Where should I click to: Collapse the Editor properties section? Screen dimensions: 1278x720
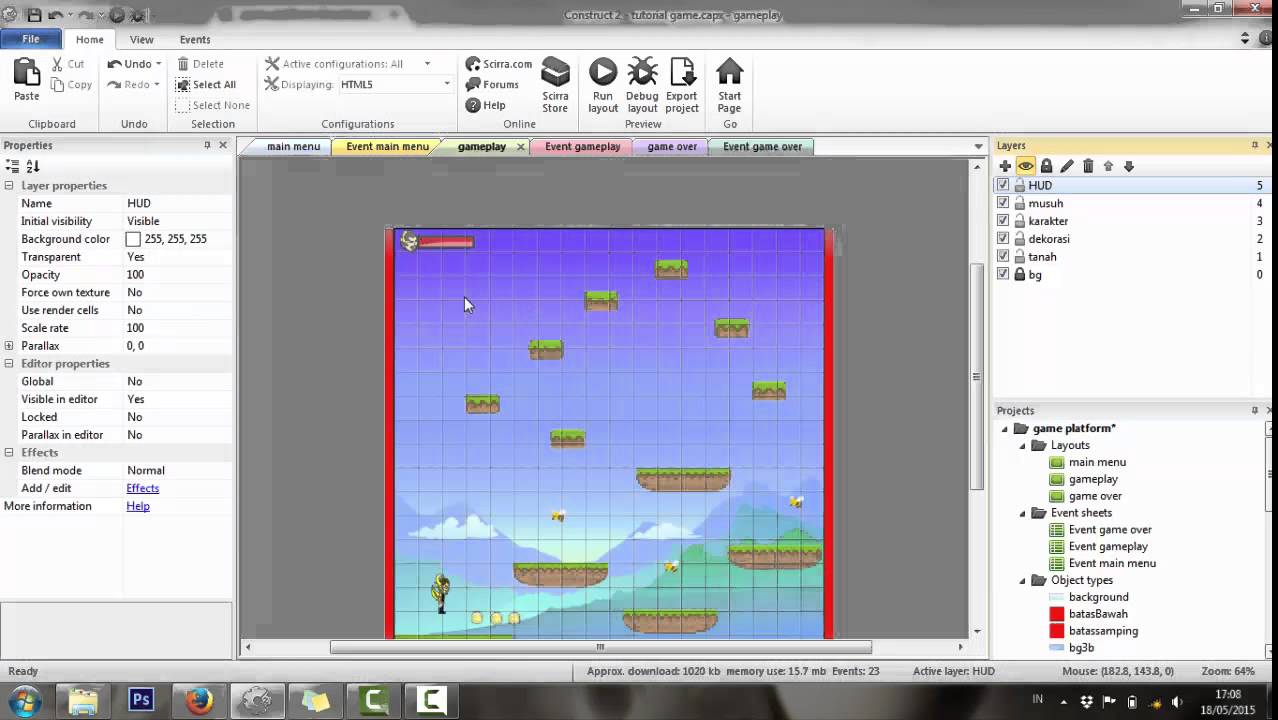[9, 364]
